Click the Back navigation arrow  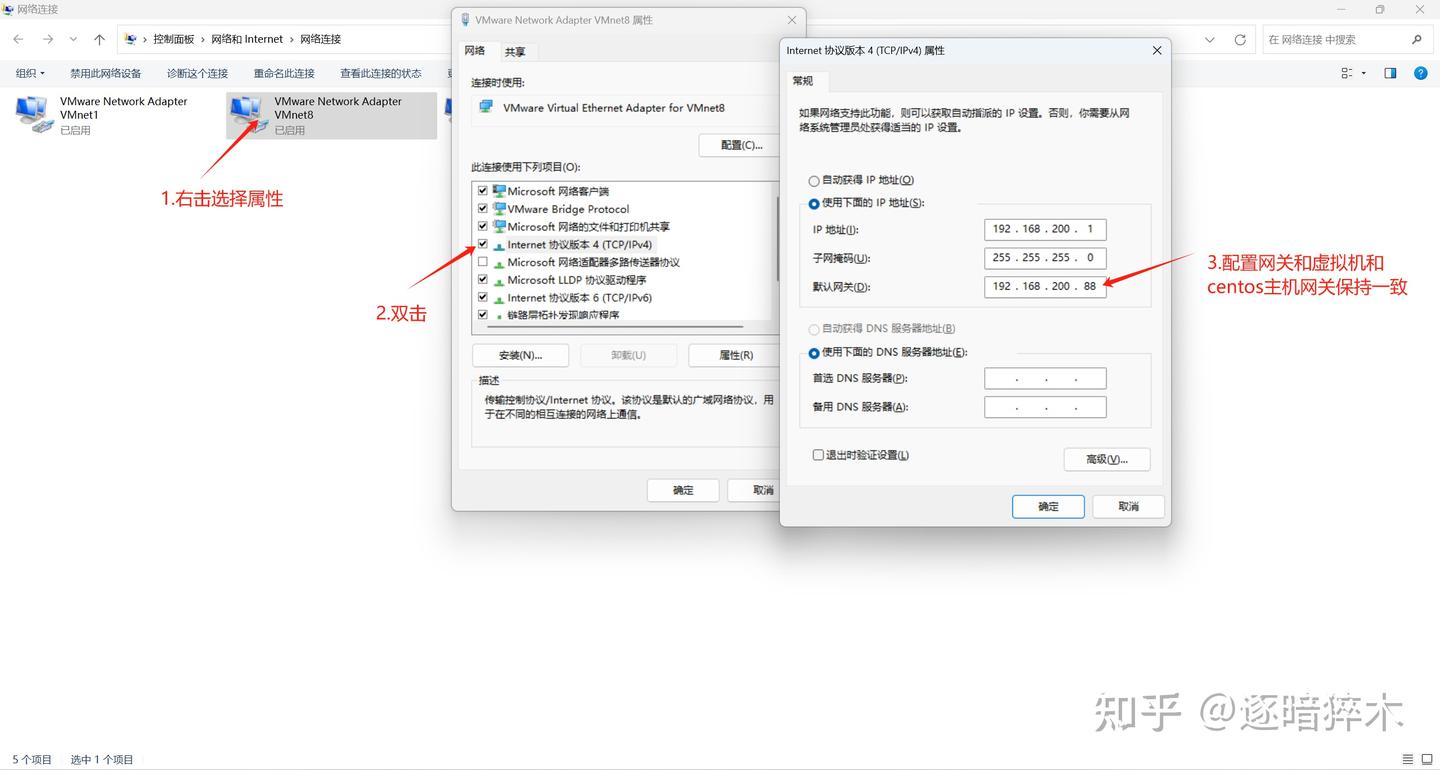(x=17, y=39)
